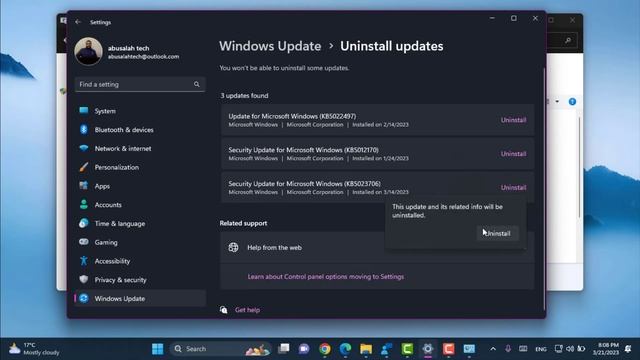Screen dimensions: 640x360
Task: Open File Explorer from taskbar
Action: pyautogui.click(x=366, y=349)
